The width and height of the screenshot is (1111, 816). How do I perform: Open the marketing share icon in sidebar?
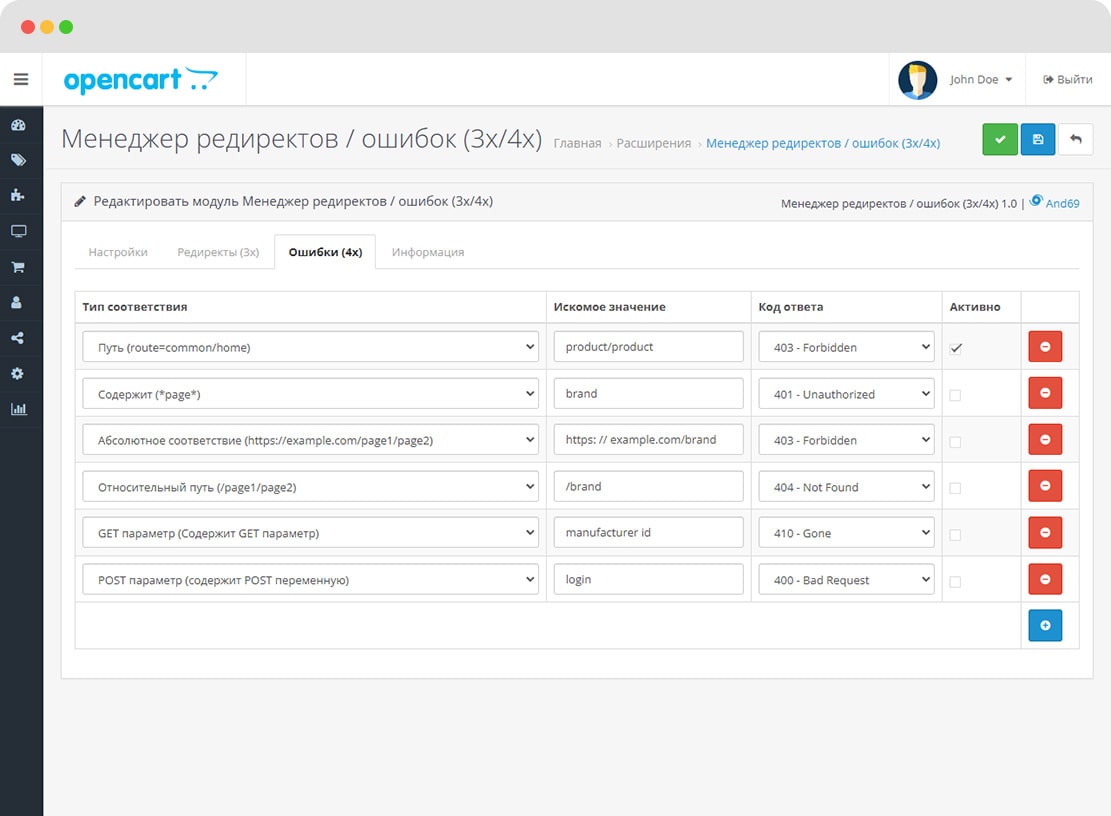tap(18, 338)
